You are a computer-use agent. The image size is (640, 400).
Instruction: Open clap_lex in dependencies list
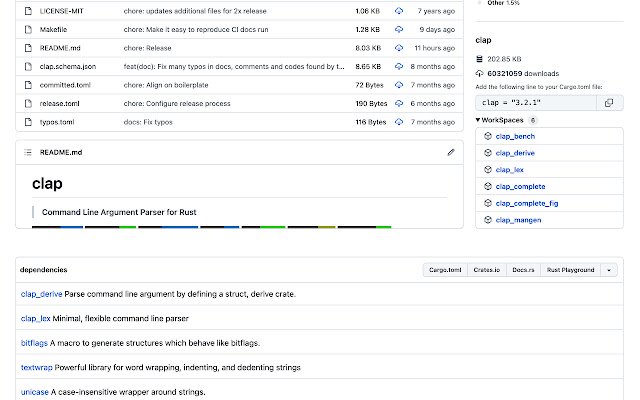click(36, 318)
